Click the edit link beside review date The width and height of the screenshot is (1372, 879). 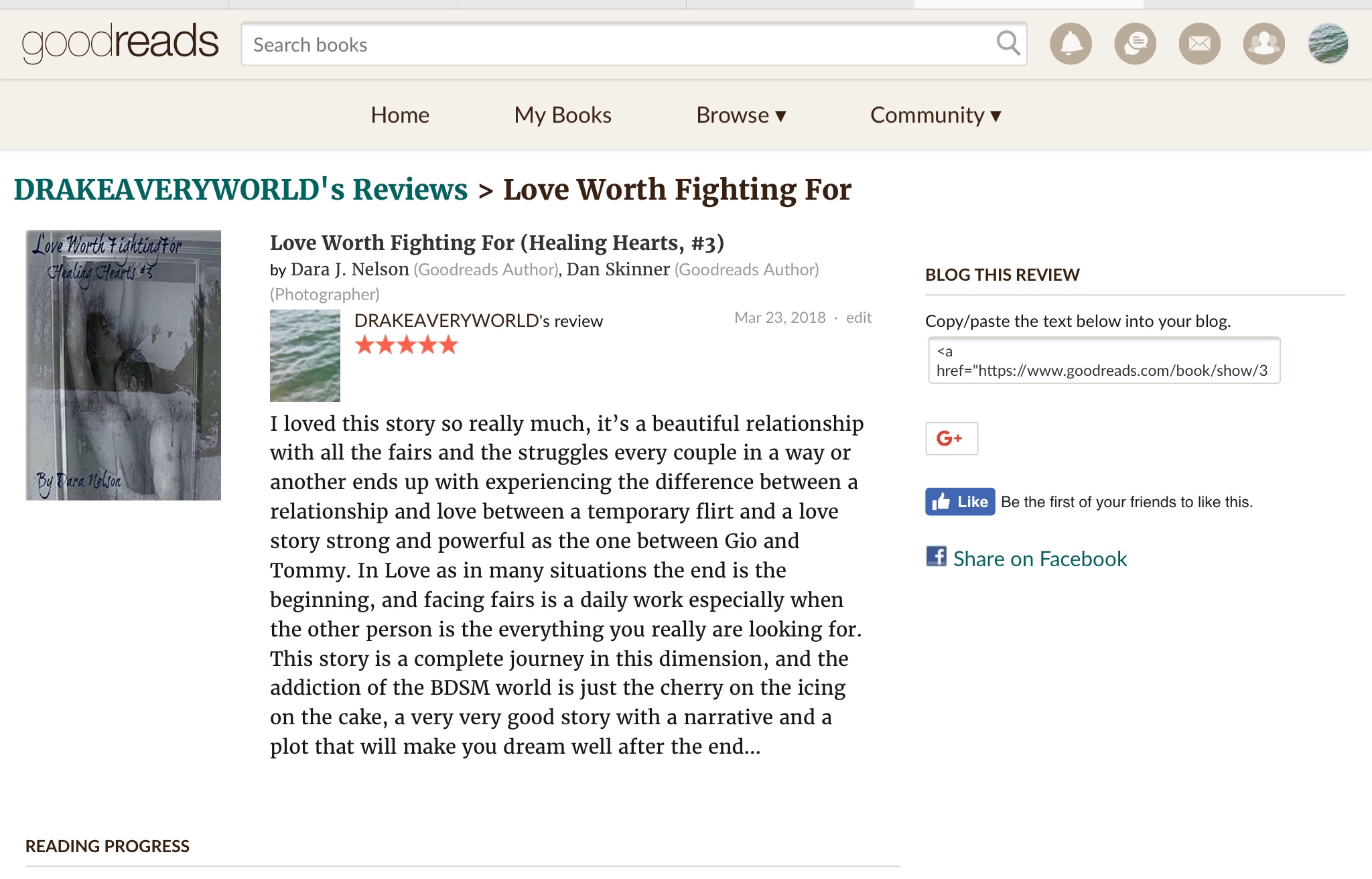(x=858, y=318)
